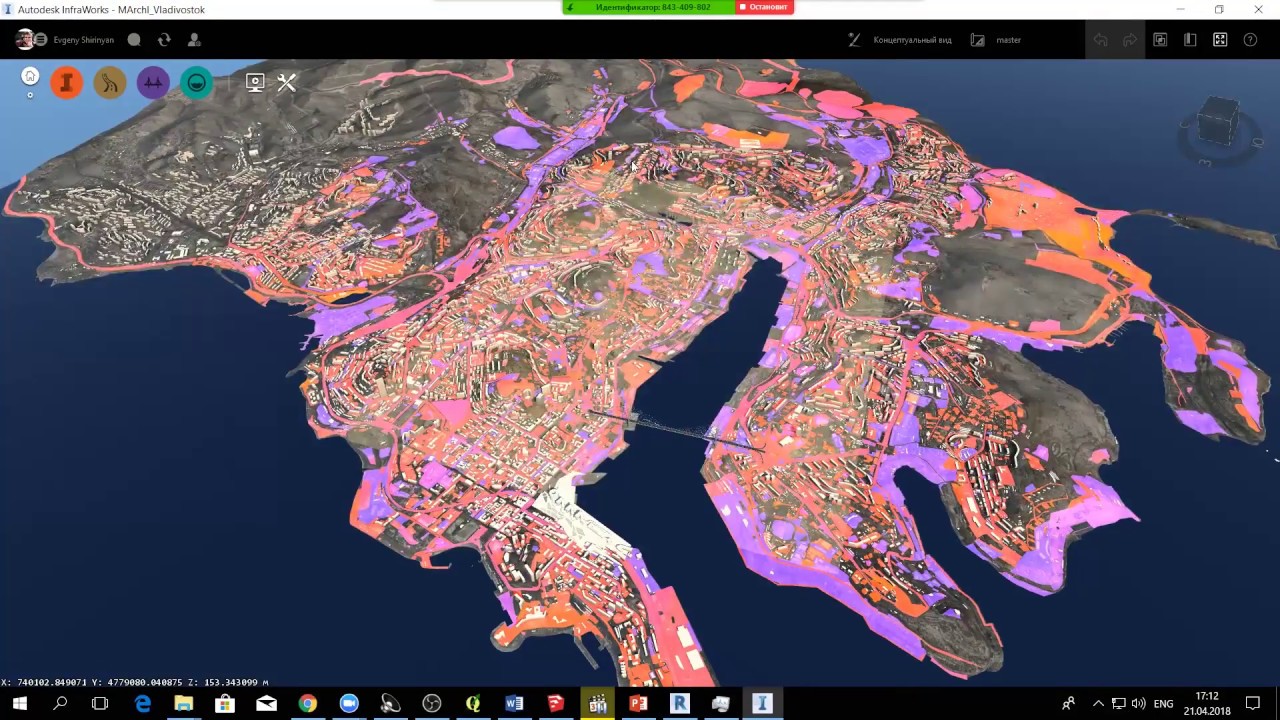1280x720 pixels.
Task: Open Revit from taskbar
Action: [x=680, y=703]
